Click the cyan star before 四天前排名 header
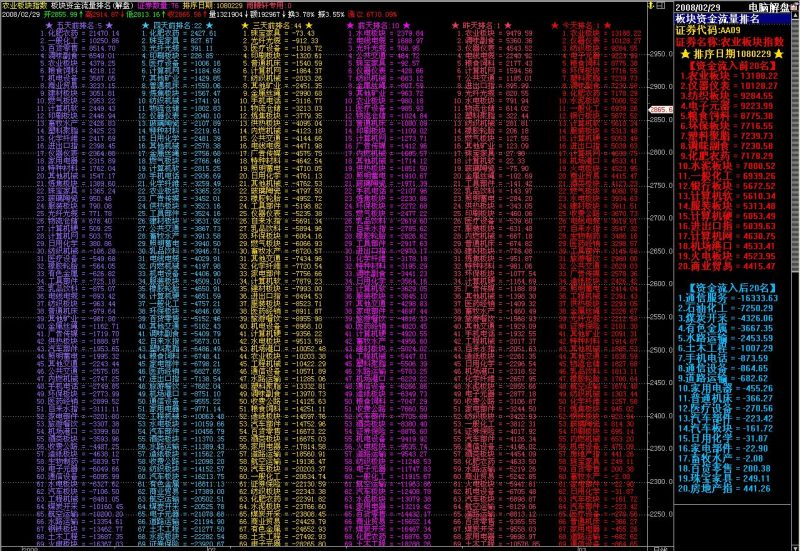 [x=145, y=25]
